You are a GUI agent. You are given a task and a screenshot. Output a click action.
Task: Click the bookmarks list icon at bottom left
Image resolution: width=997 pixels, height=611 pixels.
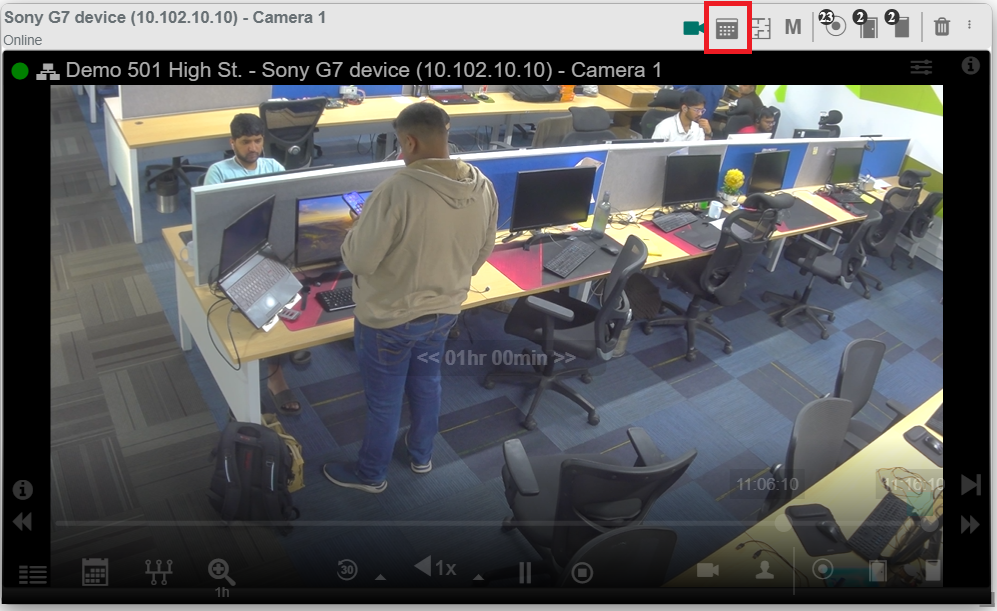[x=33, y=574]
